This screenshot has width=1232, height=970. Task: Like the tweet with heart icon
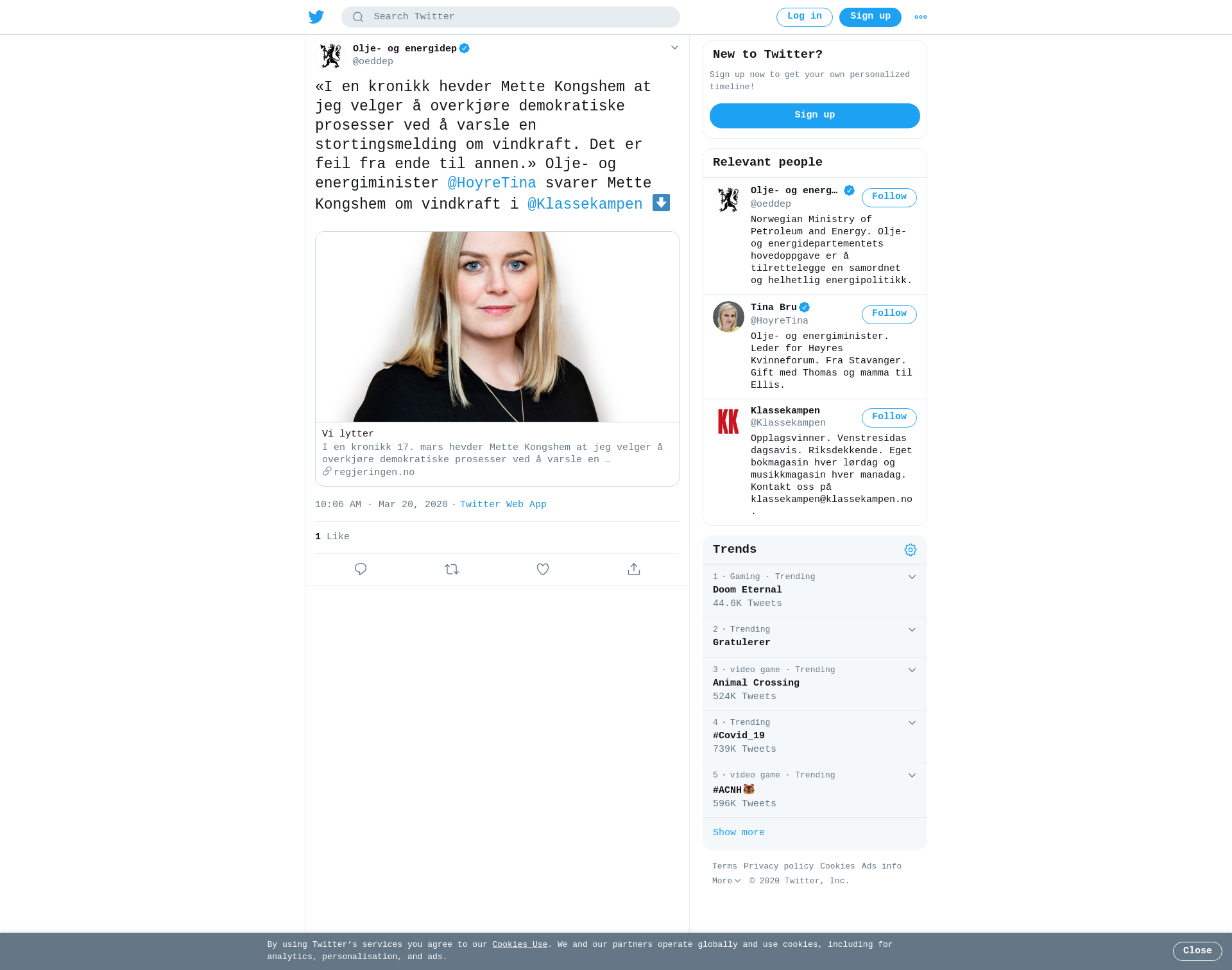click(x=543, y=569)
